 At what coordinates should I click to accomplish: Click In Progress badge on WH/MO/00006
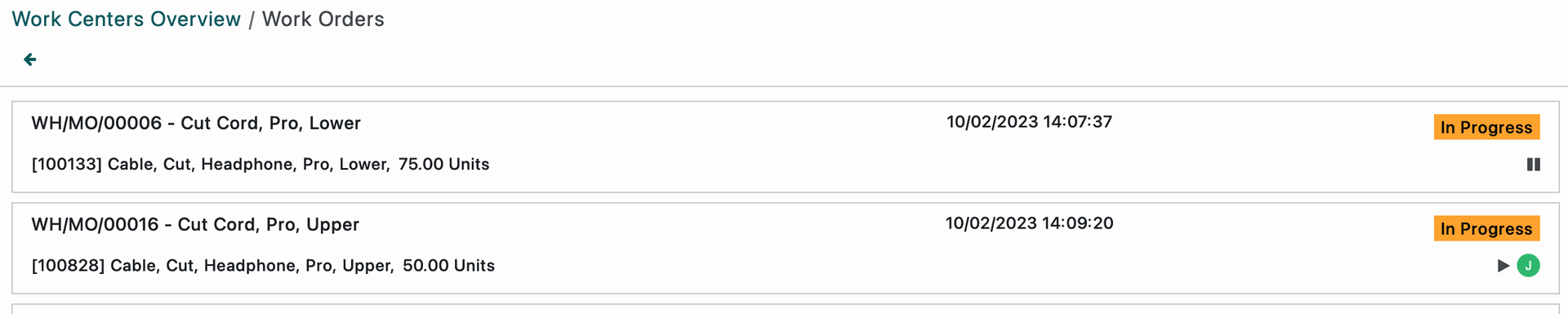(x=1486, y=127)
